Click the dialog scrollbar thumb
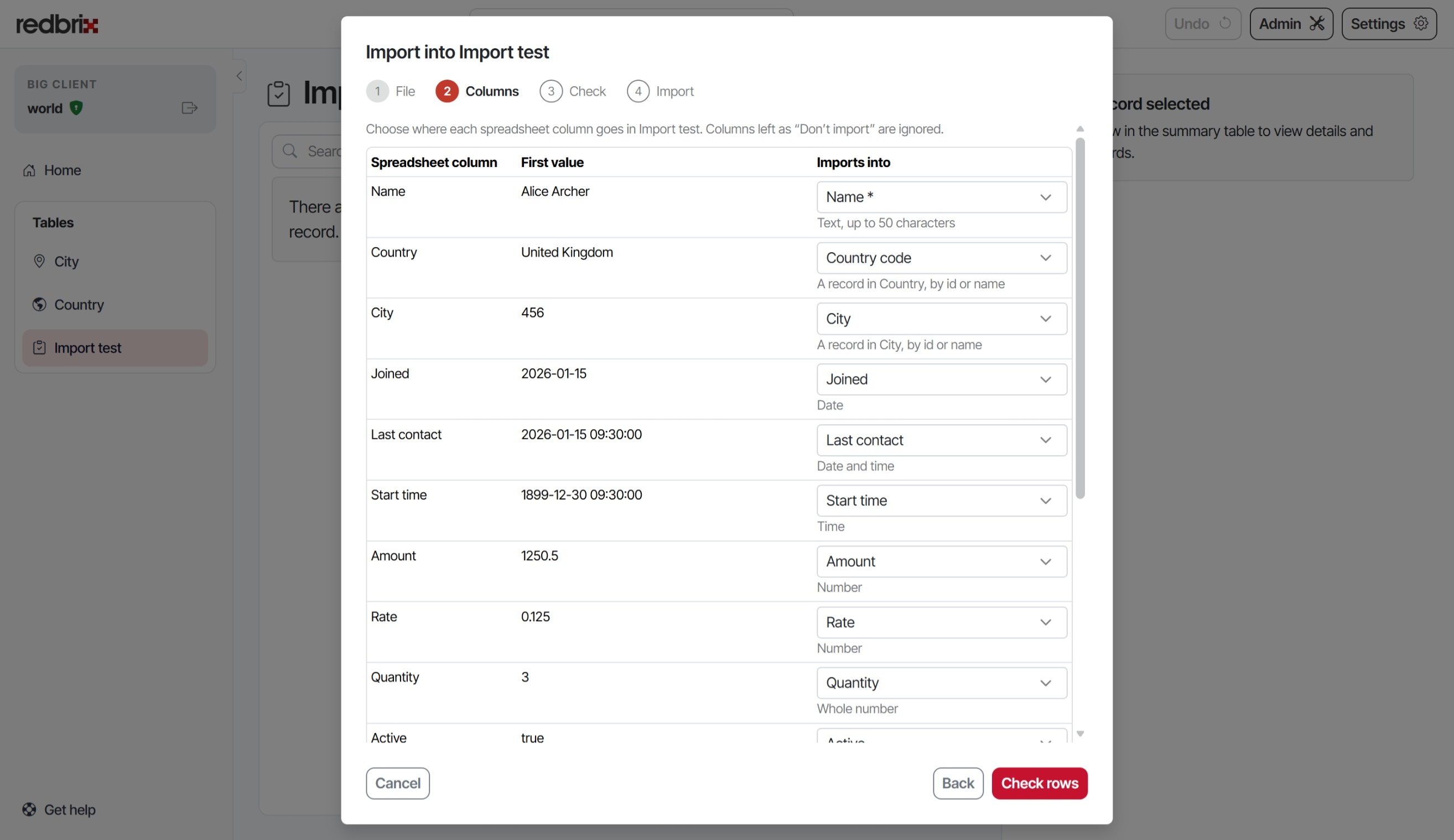 pyautogui.click(x=1080, y=317)
